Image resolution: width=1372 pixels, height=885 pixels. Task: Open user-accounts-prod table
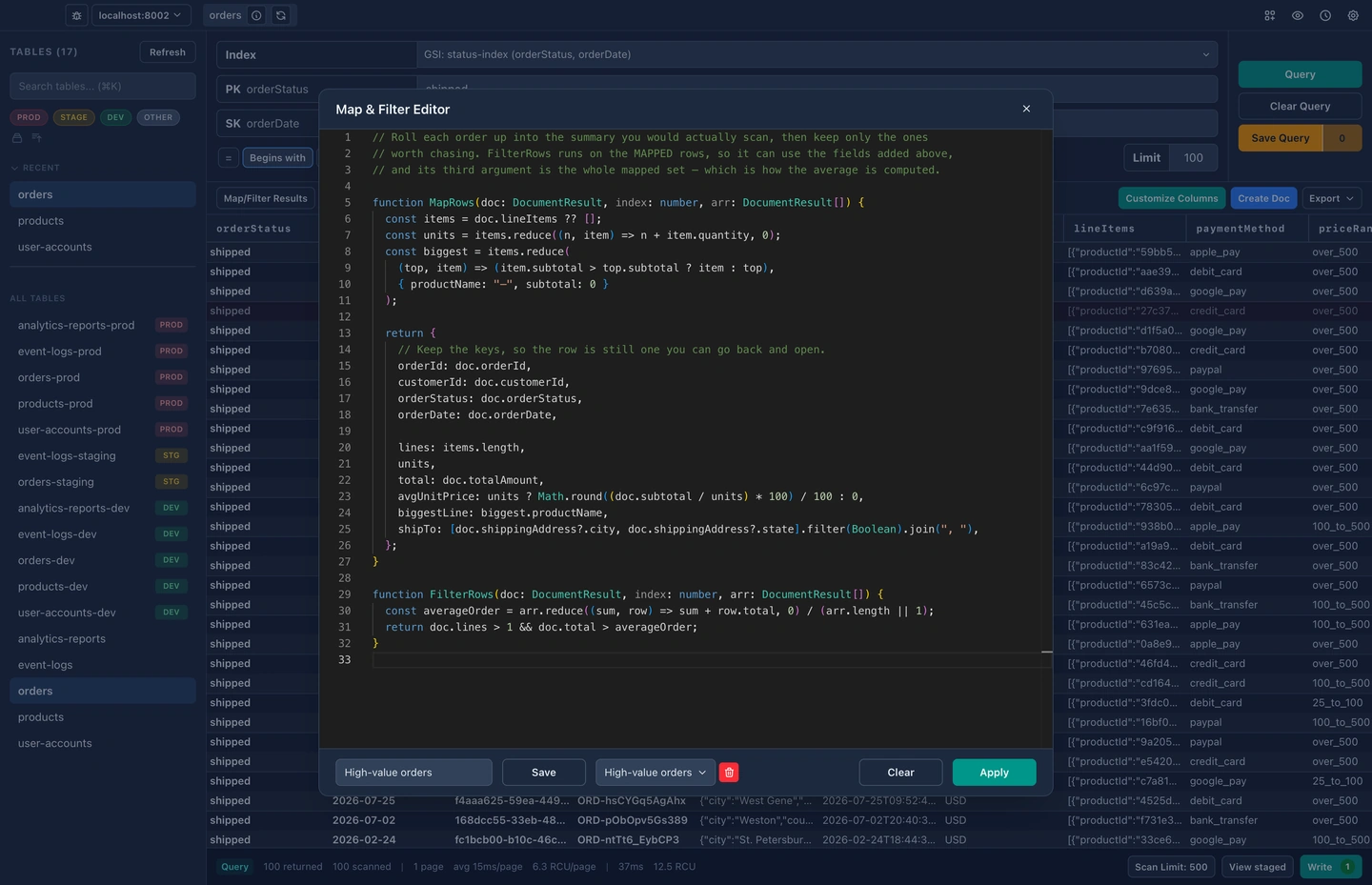coord(102,430)
